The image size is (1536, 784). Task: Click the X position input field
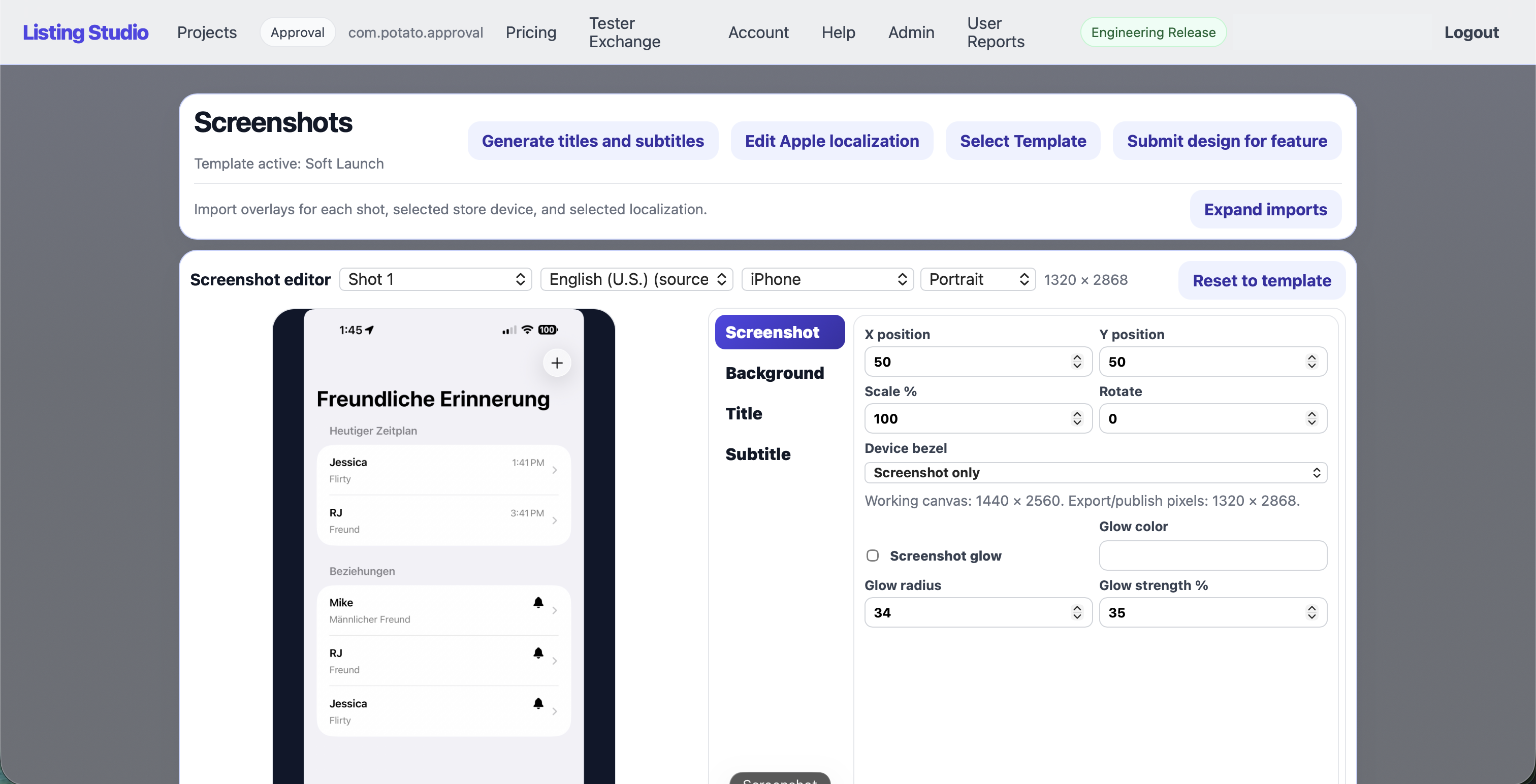click(x=978, y=362)
